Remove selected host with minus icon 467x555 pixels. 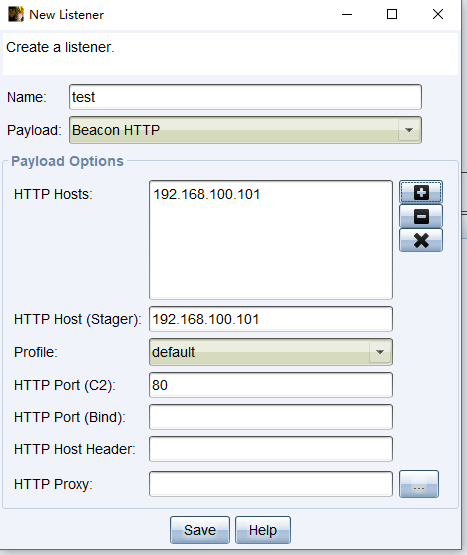[x=421, y=216]
